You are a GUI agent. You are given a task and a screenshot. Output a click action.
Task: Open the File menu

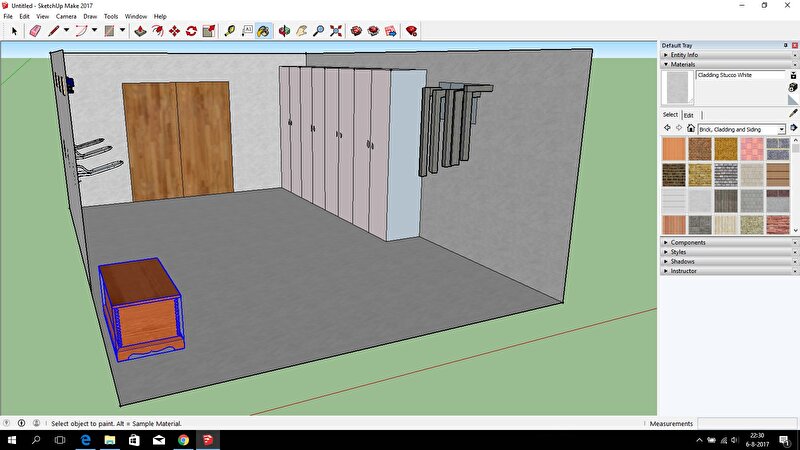[x=8, y=16]
